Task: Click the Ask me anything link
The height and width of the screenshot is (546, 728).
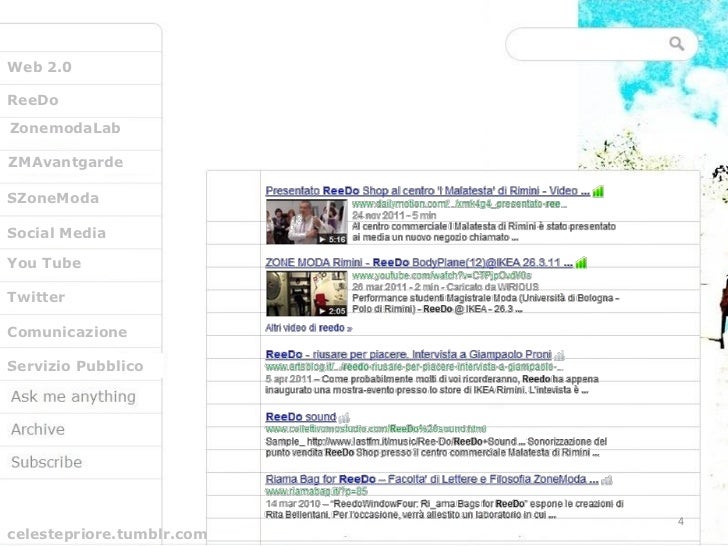Action: [x=73, y=397]
